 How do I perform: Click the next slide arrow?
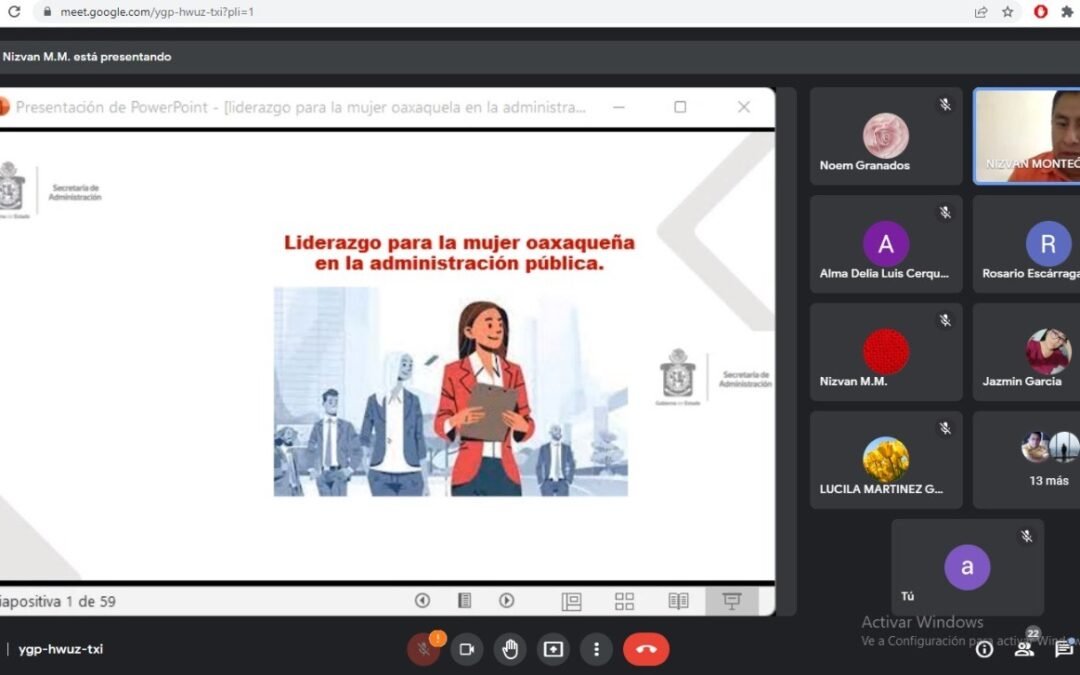point(507,601)
